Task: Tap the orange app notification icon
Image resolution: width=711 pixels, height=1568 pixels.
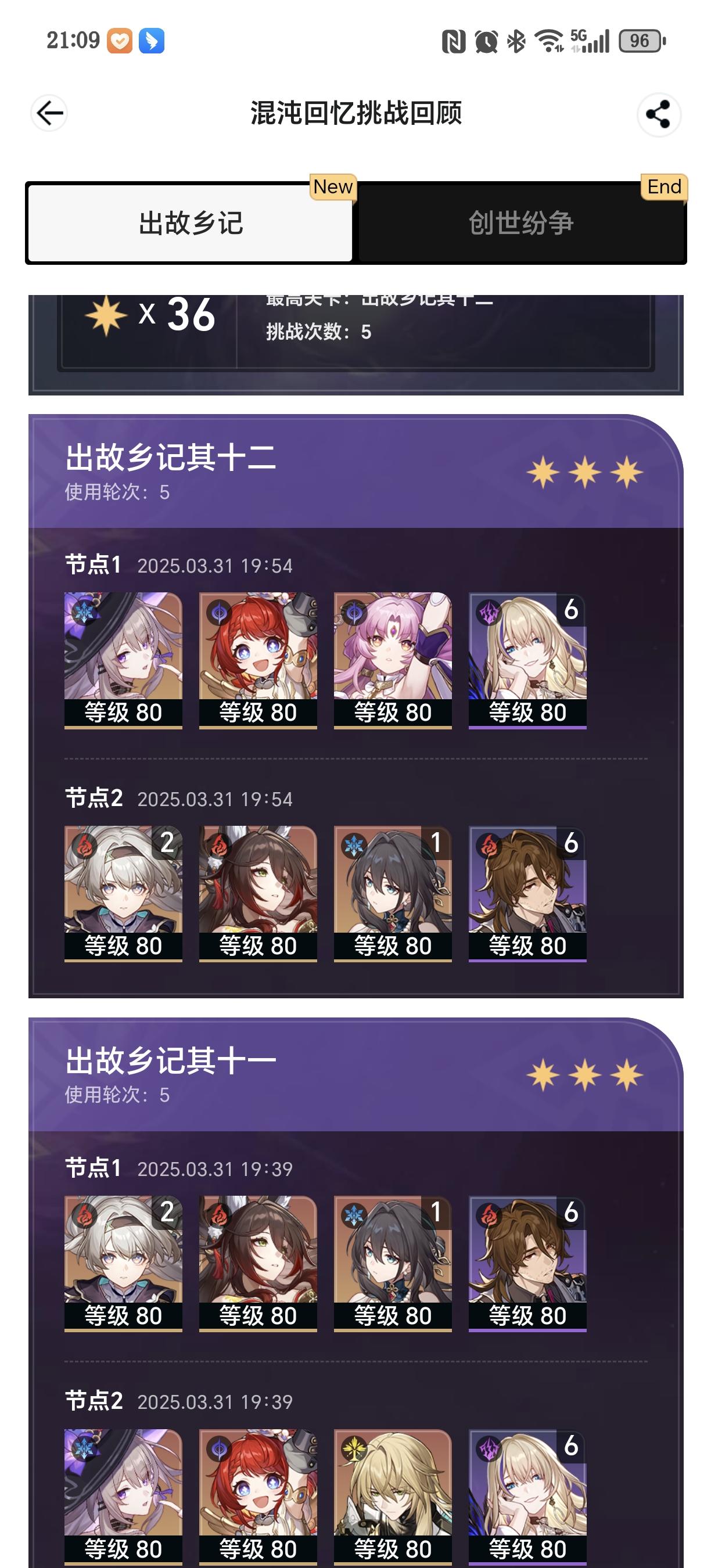Action: pos(120,41)
